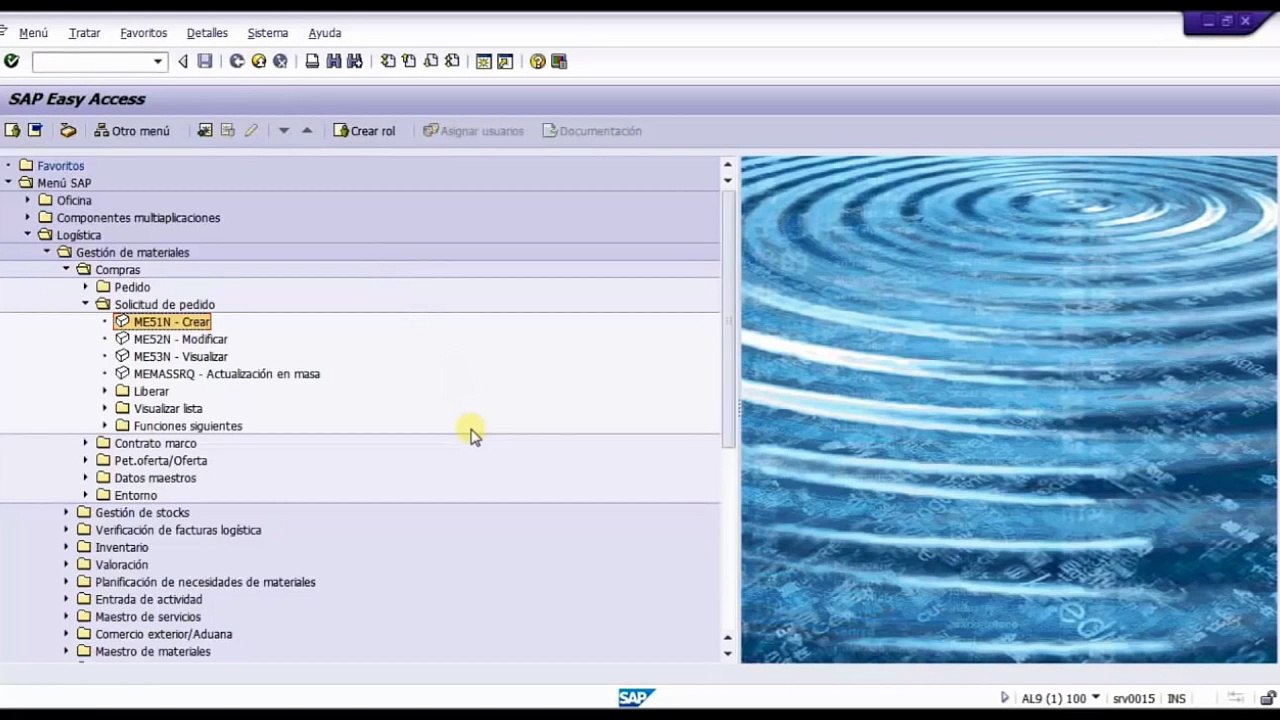Click the Print icon in toolbar
Screen dimensions: 1280x720
[x=312, y=61]
